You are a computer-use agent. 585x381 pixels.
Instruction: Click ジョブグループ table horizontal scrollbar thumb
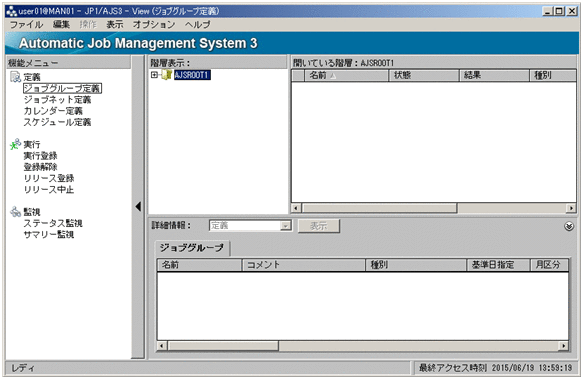coord(223,346)
